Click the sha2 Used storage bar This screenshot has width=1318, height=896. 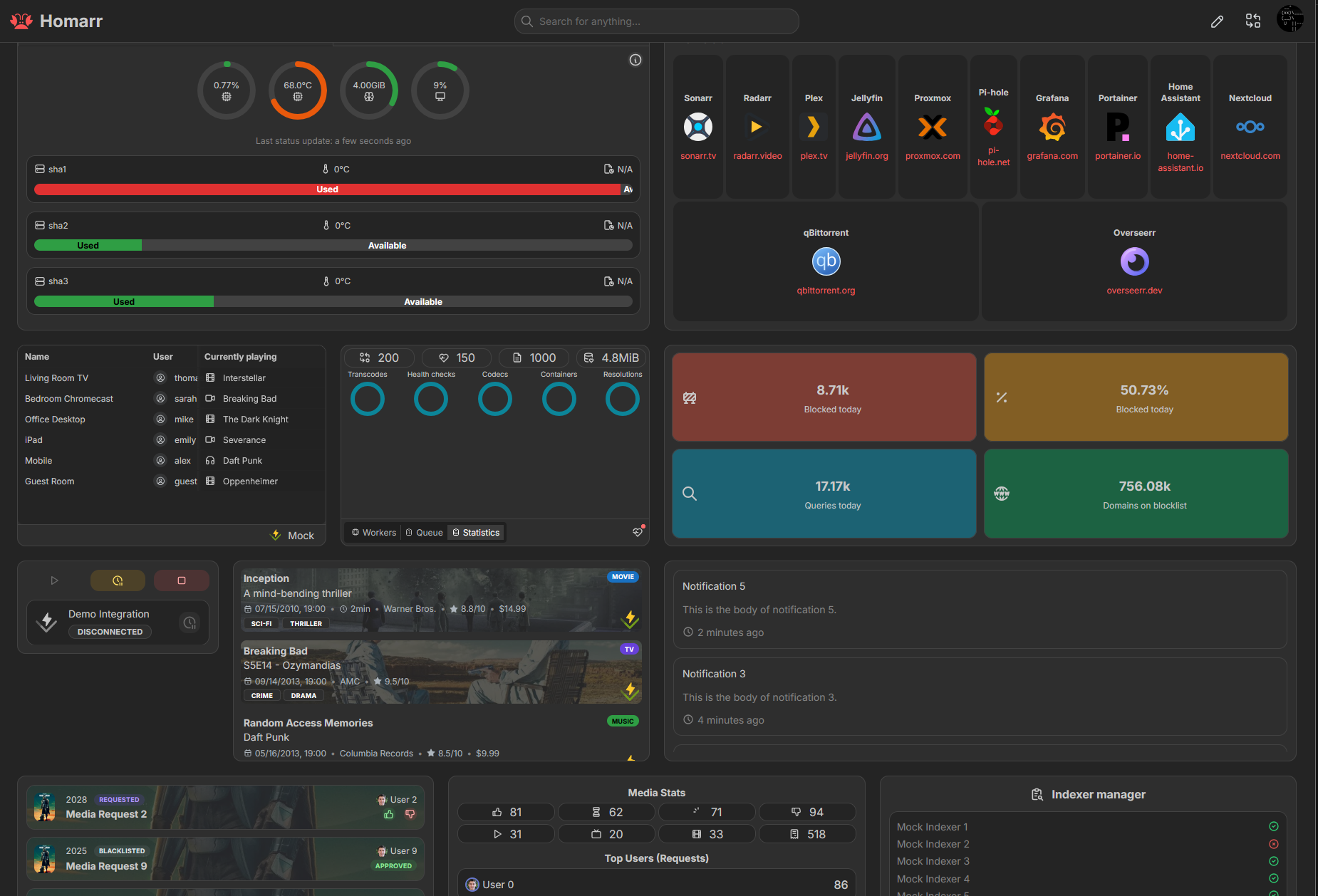[88, 246]
